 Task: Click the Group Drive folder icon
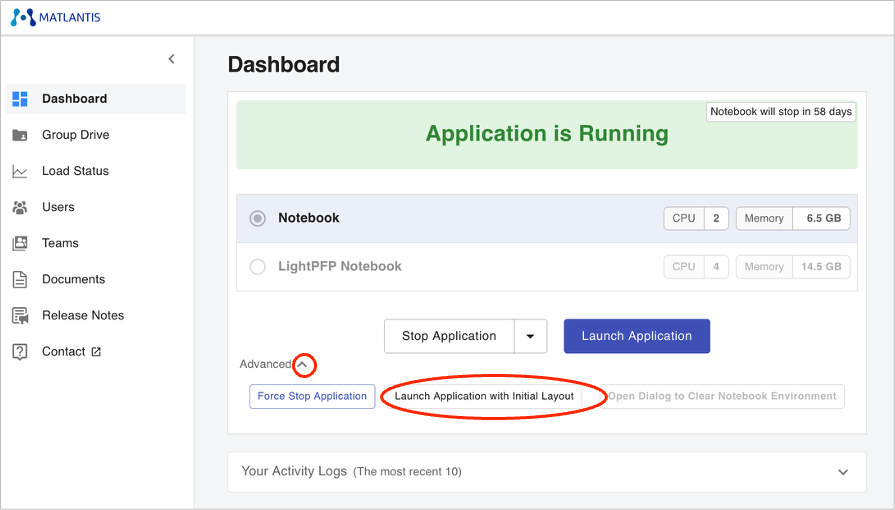[20, 135]
